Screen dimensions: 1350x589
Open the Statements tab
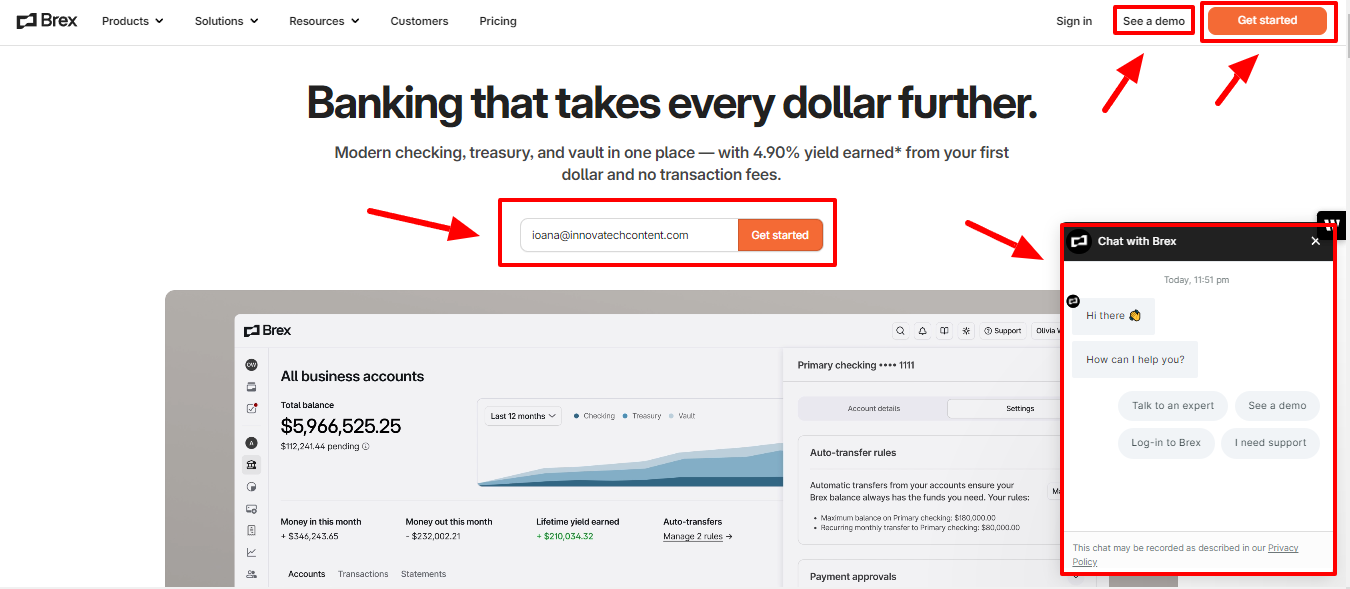point(424,574)
